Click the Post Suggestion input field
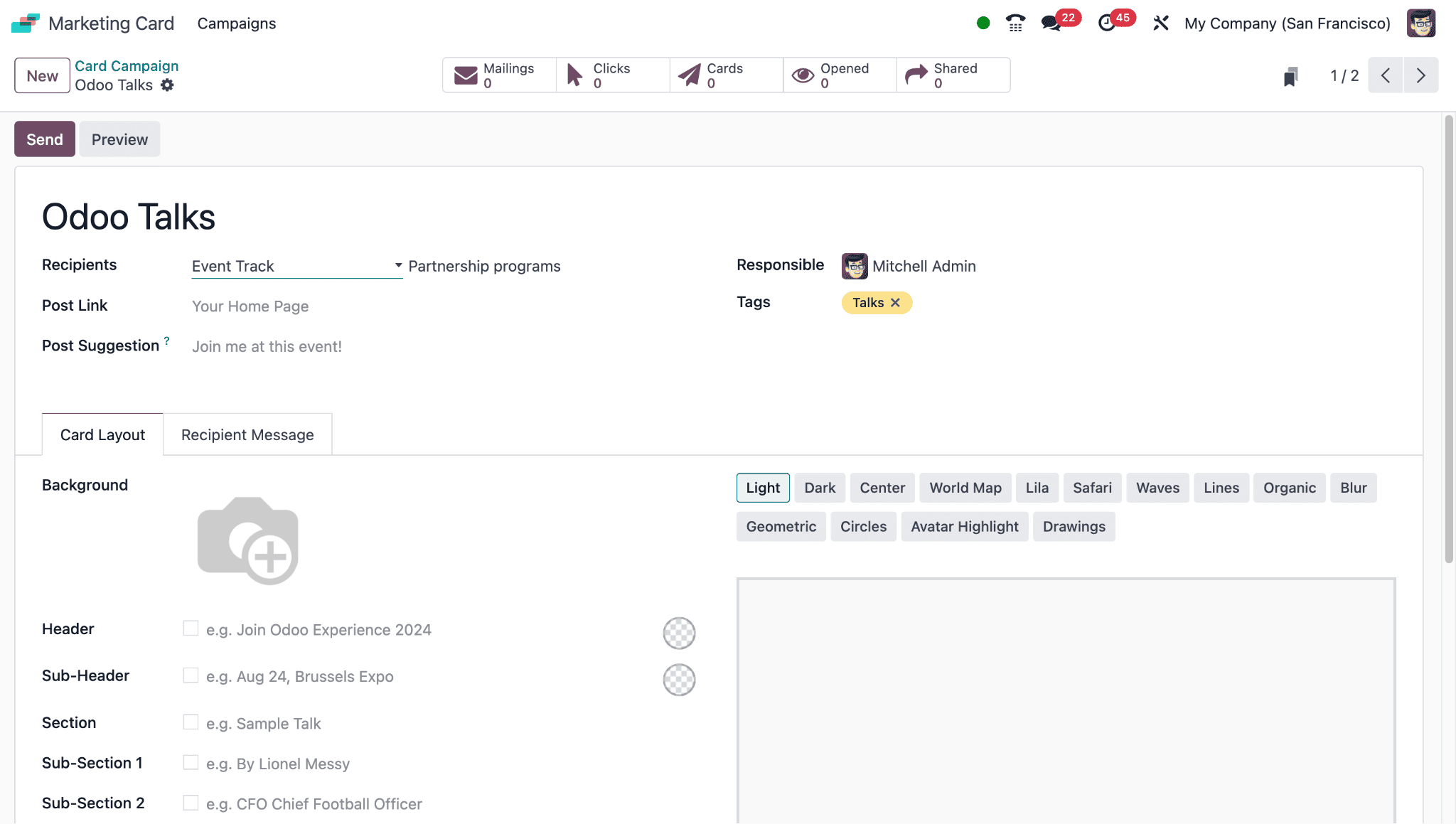The width and height of the screenshot is (1456, 824). [444, 347]
